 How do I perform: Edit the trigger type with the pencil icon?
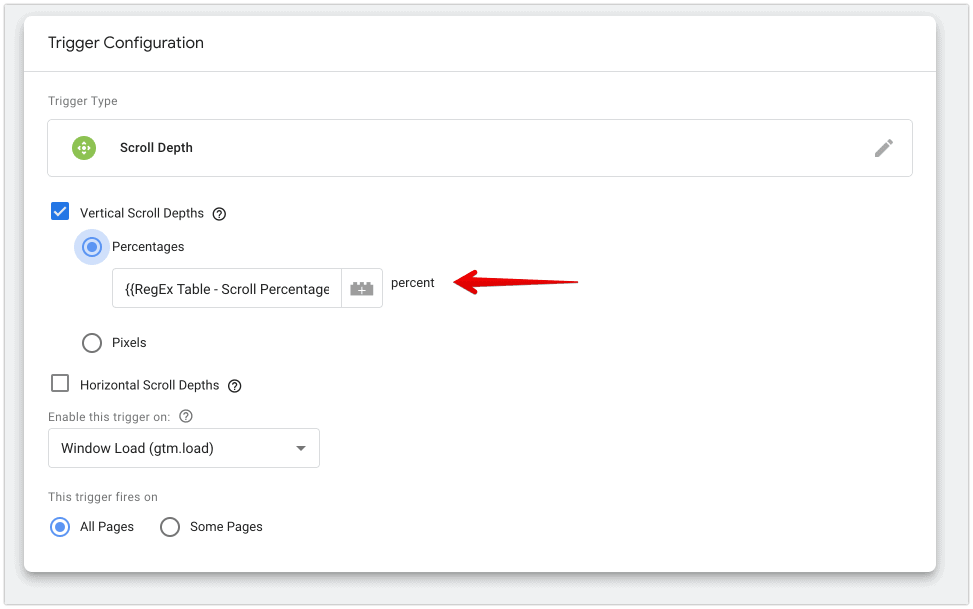coord(884,147)
